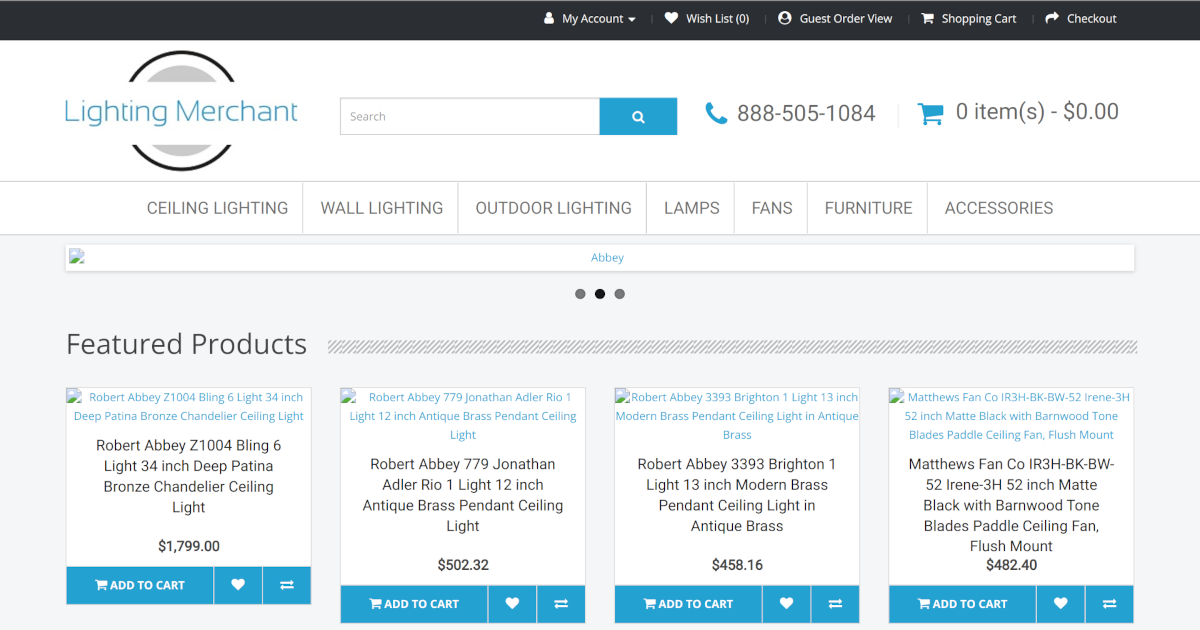Compare the Jonathan Adler Rio pendant
Image resolution: width=1200 pixels, height=630 pixels.
pyautogui.click(x=561, y=604)
